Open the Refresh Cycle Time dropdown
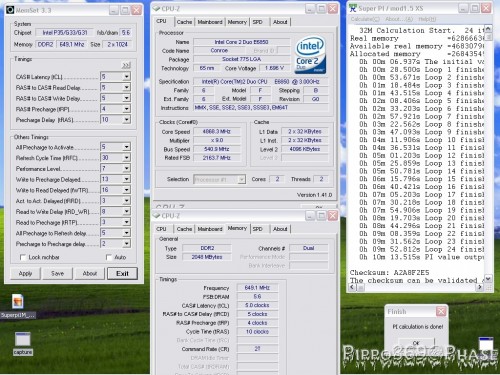500x375 pixels. coord(126,158)
